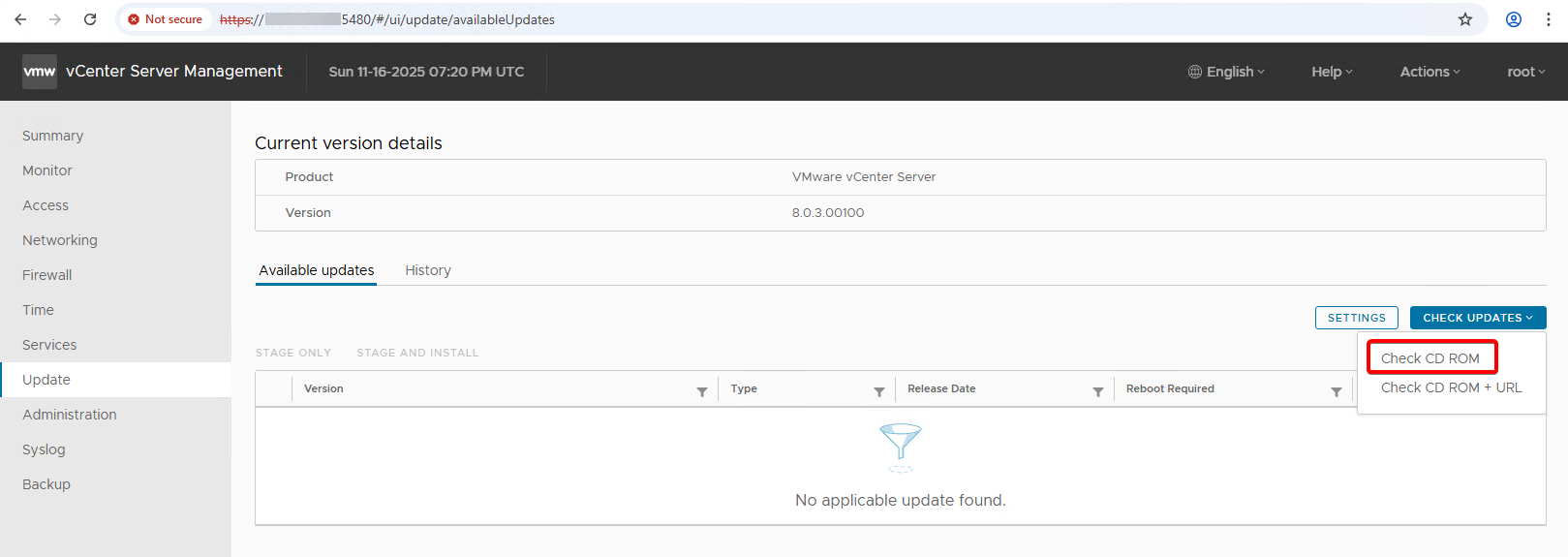Bookmark this page with star icon
Viewport: 1568px width, 557px height.
(1465, 19)
